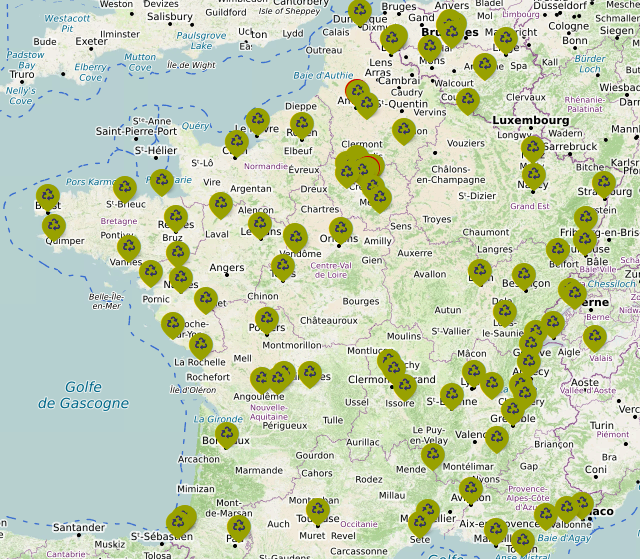Click the recycling marker near La Rochelle
The width and height of the screenshot is (640, 559).
[201, 345]
